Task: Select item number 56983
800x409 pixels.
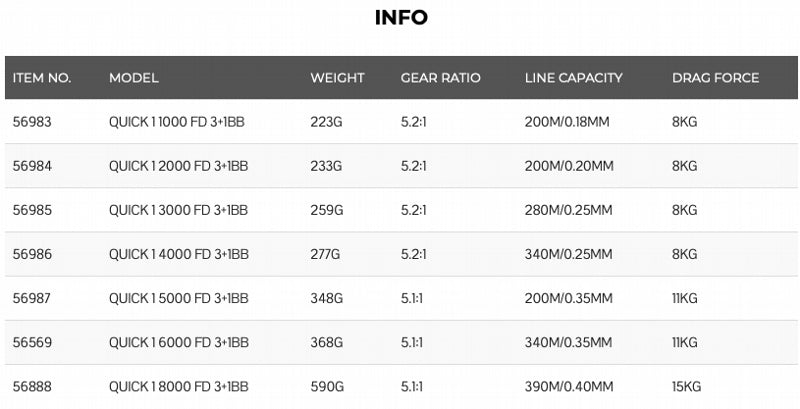Action: (x=30, y=123)
